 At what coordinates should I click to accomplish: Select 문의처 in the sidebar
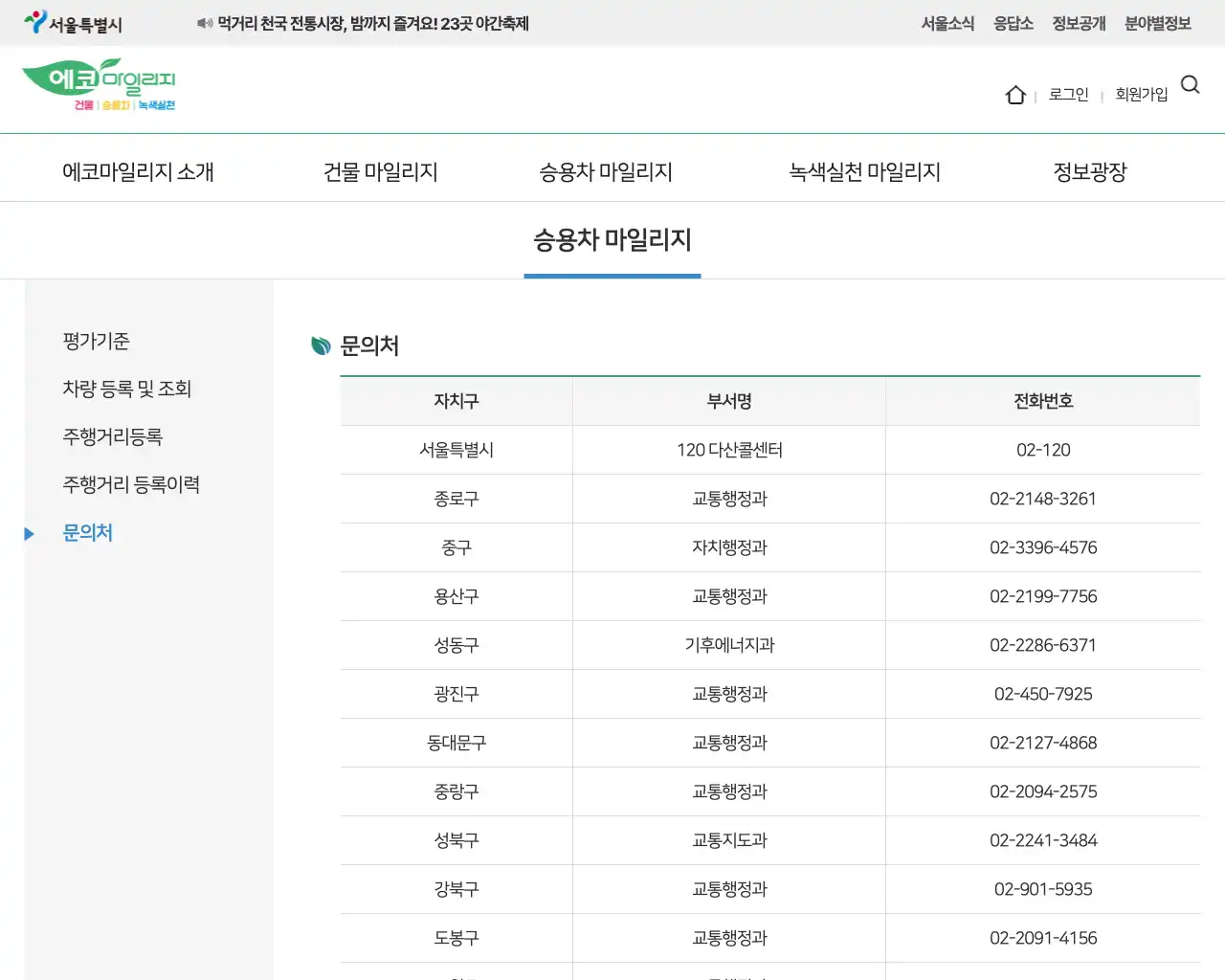tap(87, 533)
